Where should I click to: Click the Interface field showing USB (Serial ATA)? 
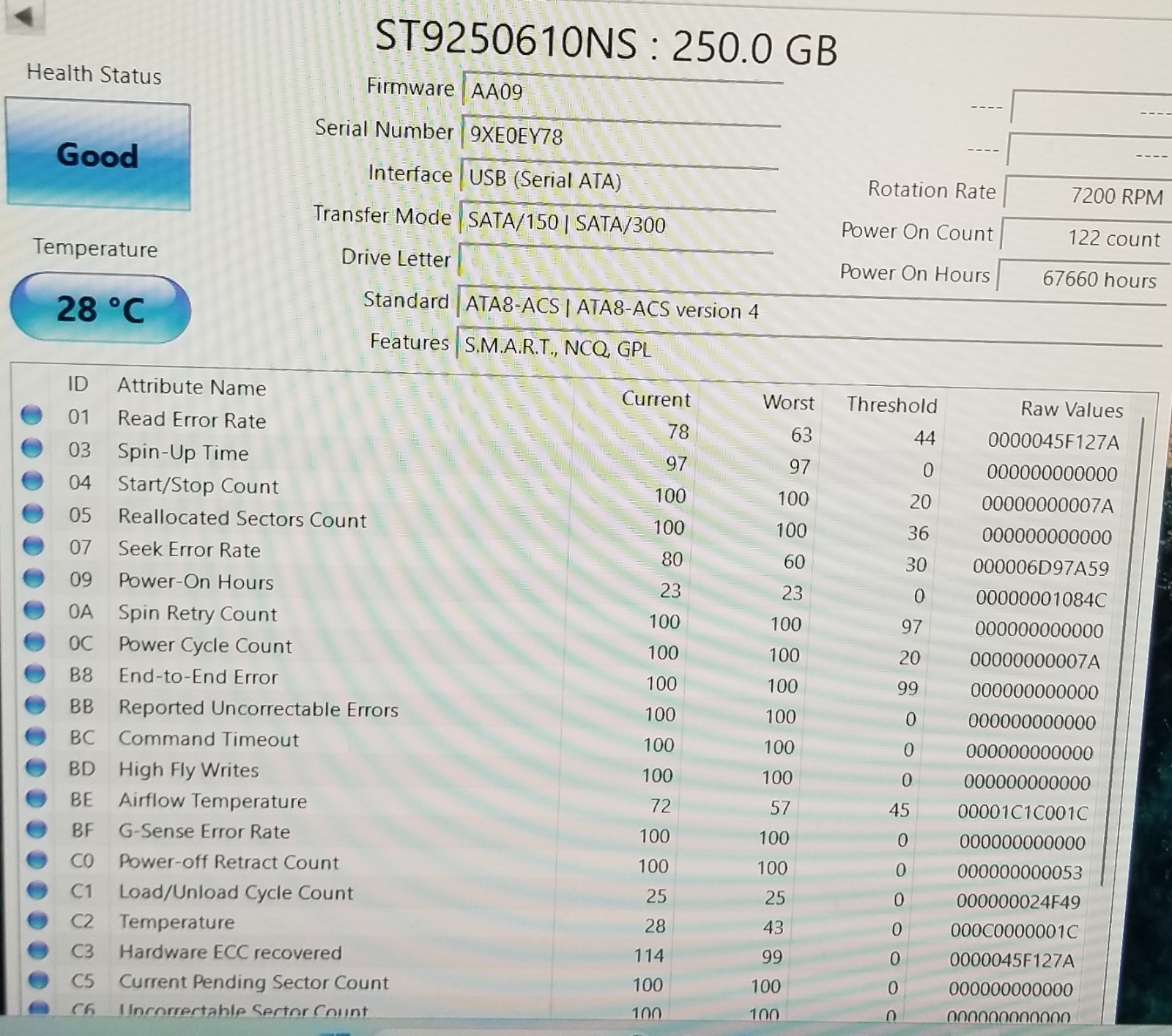click(619, 180)
